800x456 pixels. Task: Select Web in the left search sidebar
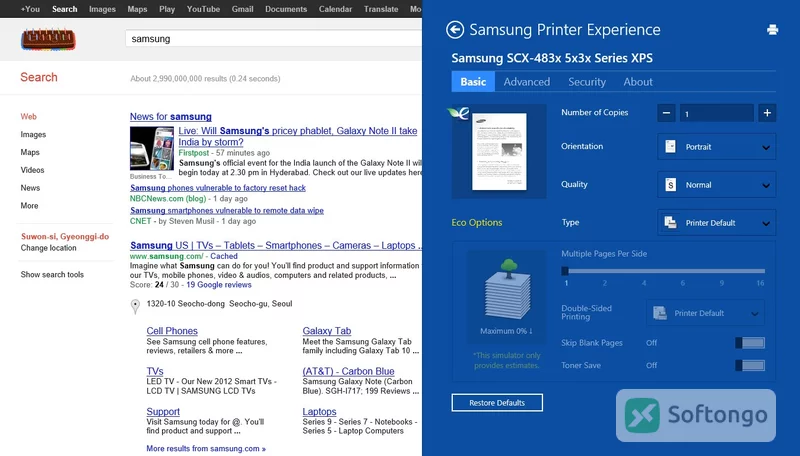tap(29, 116)
